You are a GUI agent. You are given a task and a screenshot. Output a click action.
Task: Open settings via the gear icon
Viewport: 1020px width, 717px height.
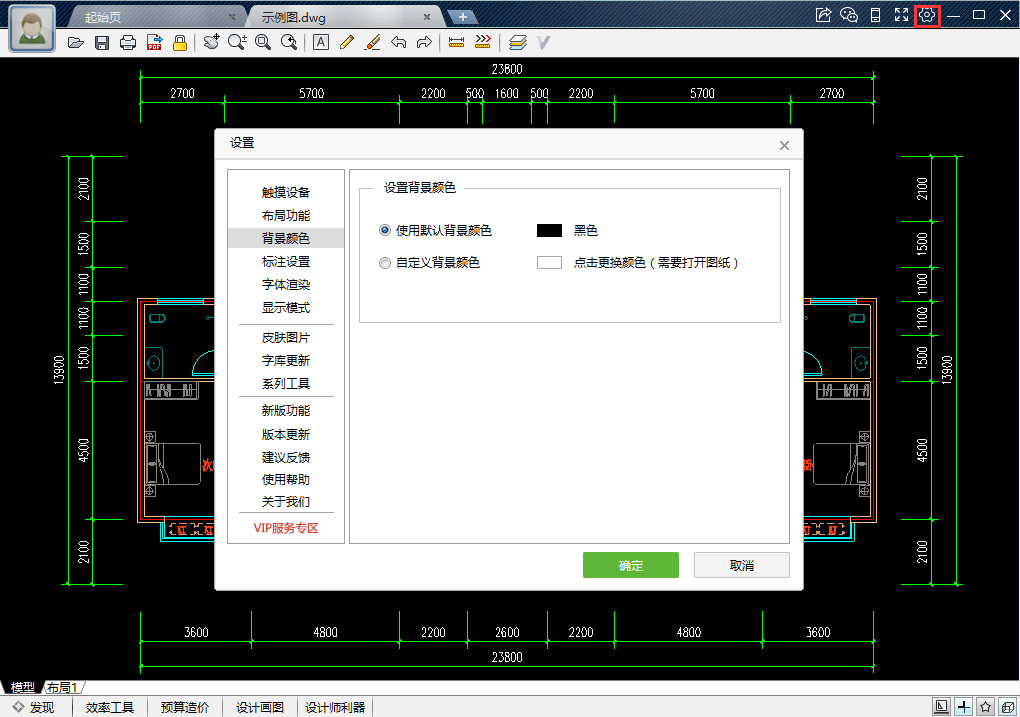click(927, 15)
